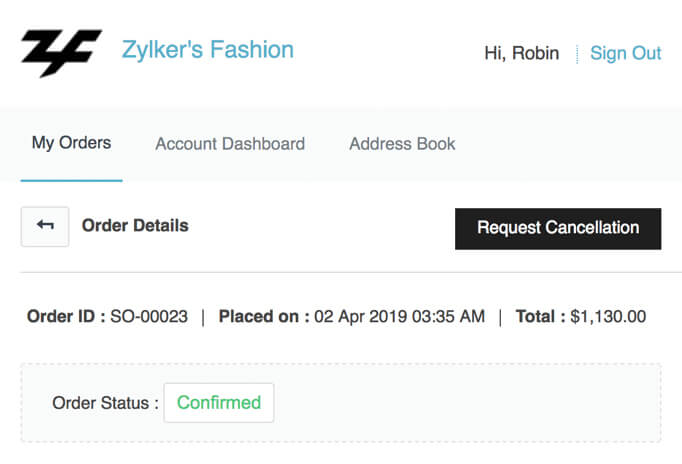The width and height of the screenshot is (682, 464).
Task: Click the order time 03:35 AM
Action: 450,317
